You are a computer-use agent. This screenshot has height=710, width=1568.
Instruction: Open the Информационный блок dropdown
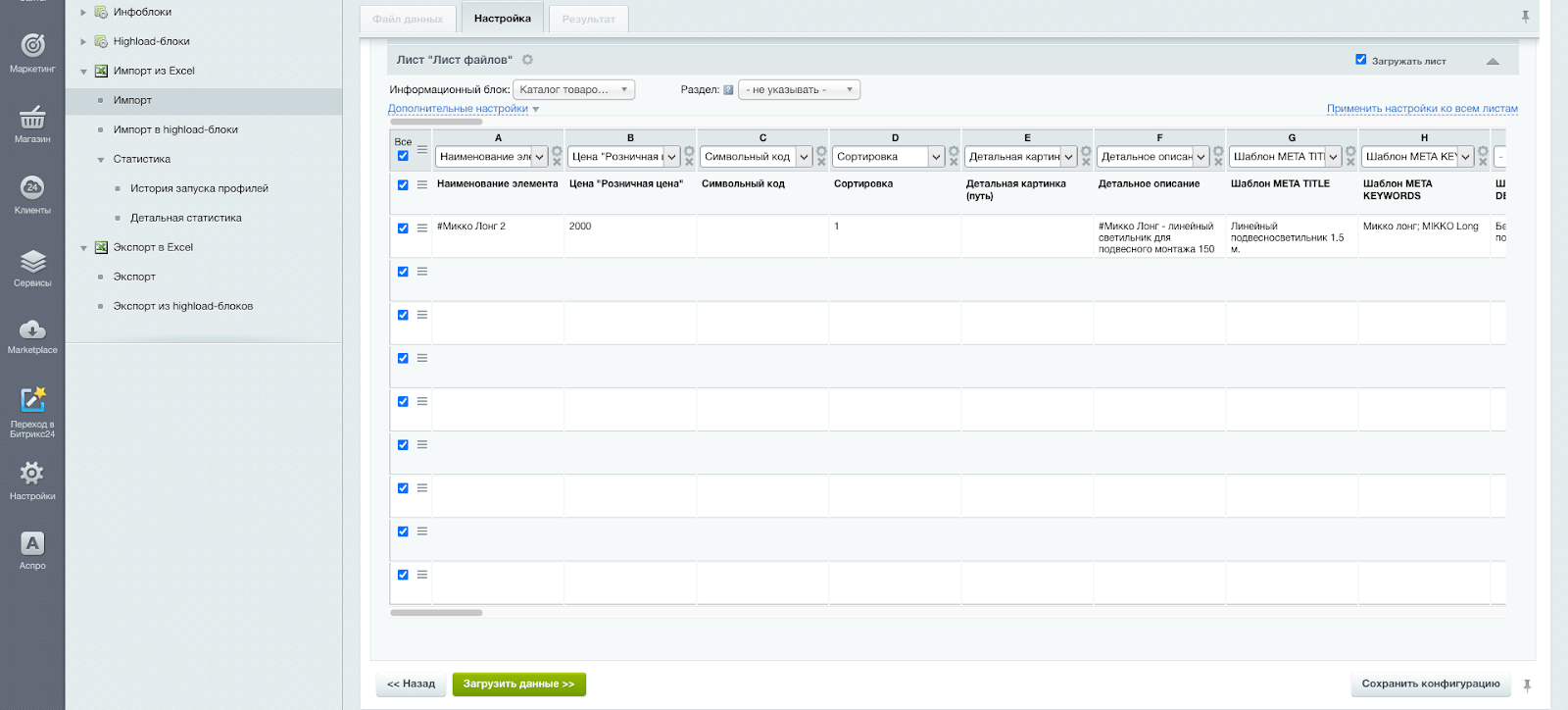click(x=574, y=89)
